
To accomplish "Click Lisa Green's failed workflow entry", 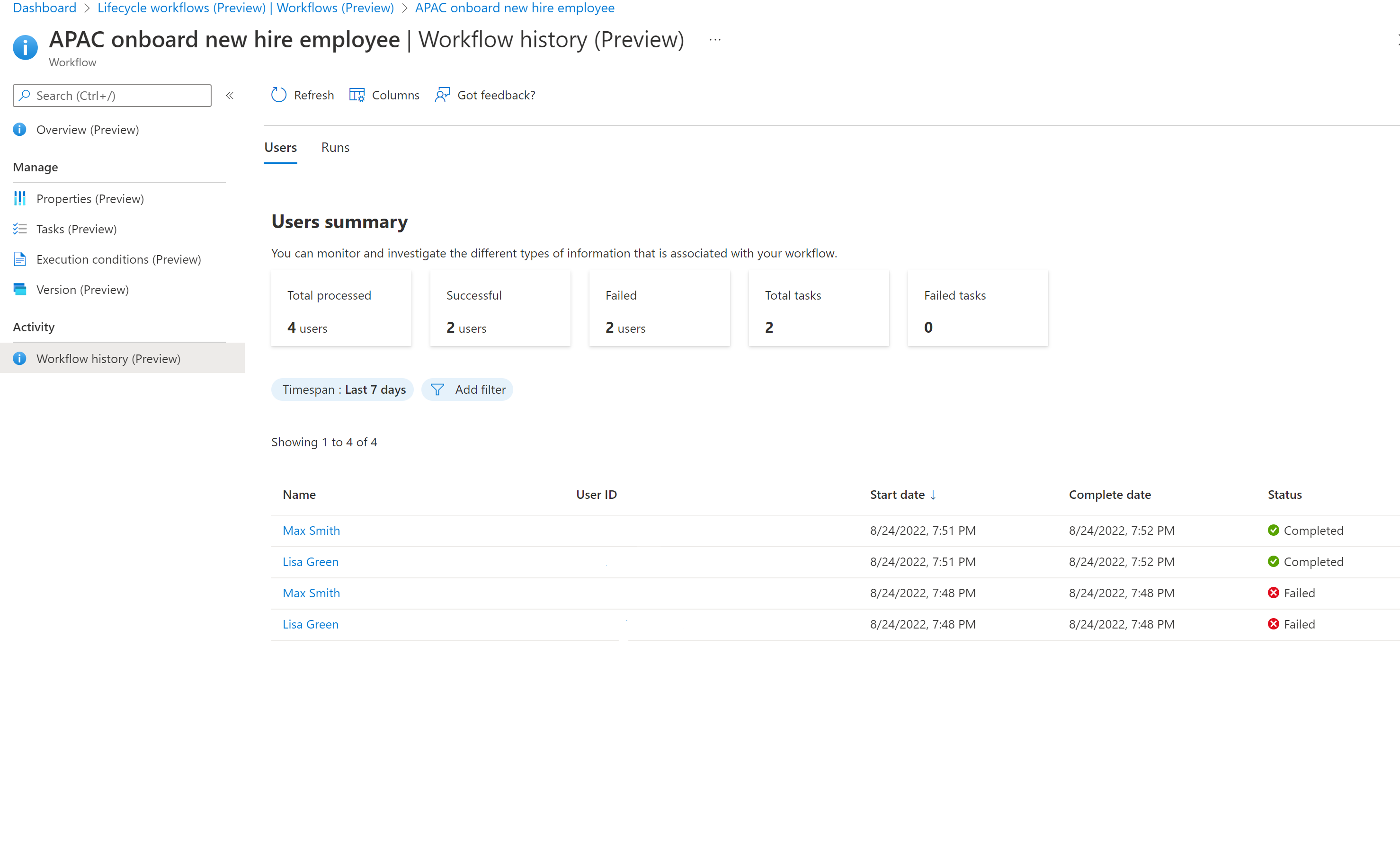I will 310,623.
